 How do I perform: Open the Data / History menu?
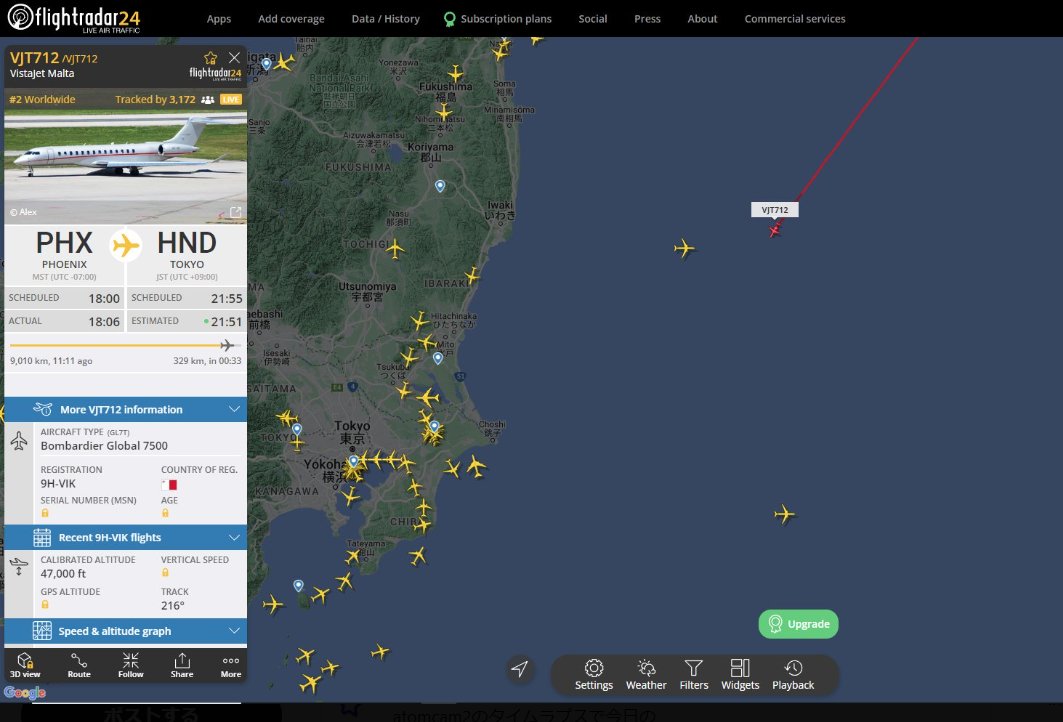(386, 19)
